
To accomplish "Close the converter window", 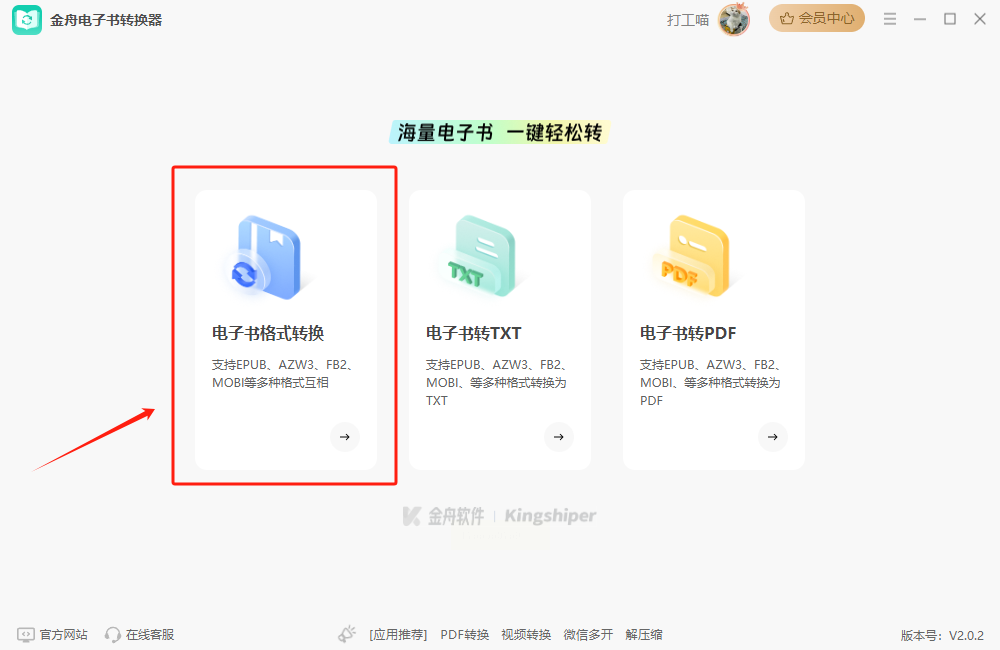I will (980, 19).
